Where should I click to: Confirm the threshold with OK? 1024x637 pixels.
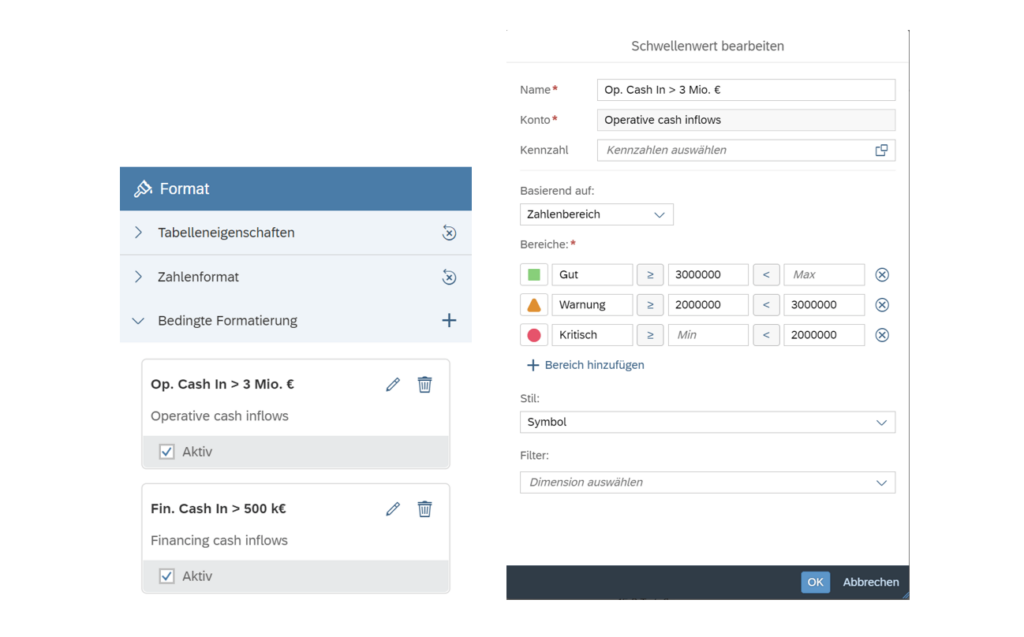pos(814,582)
